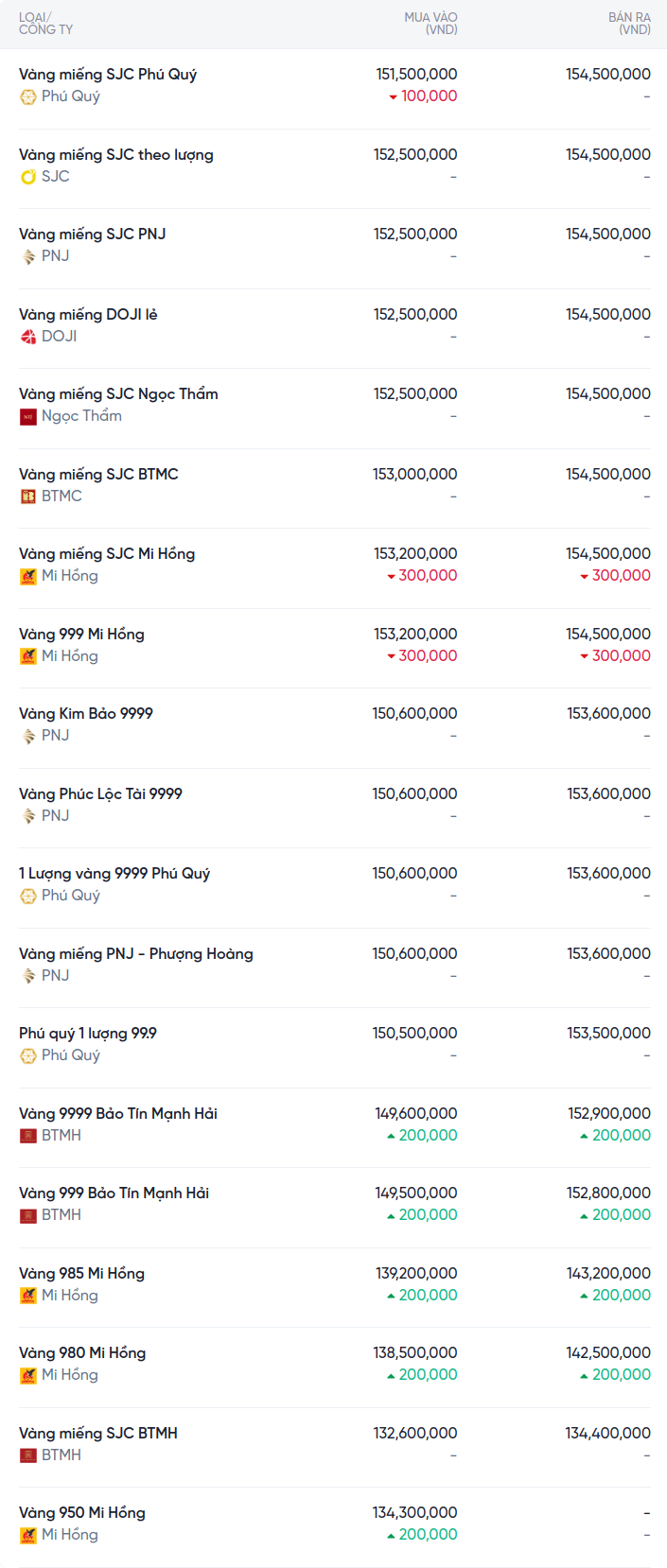The image size is (667, 1568).
Task: Click the PNJ logo under Vàng miếng SJC PNJ
Action: 28,256
